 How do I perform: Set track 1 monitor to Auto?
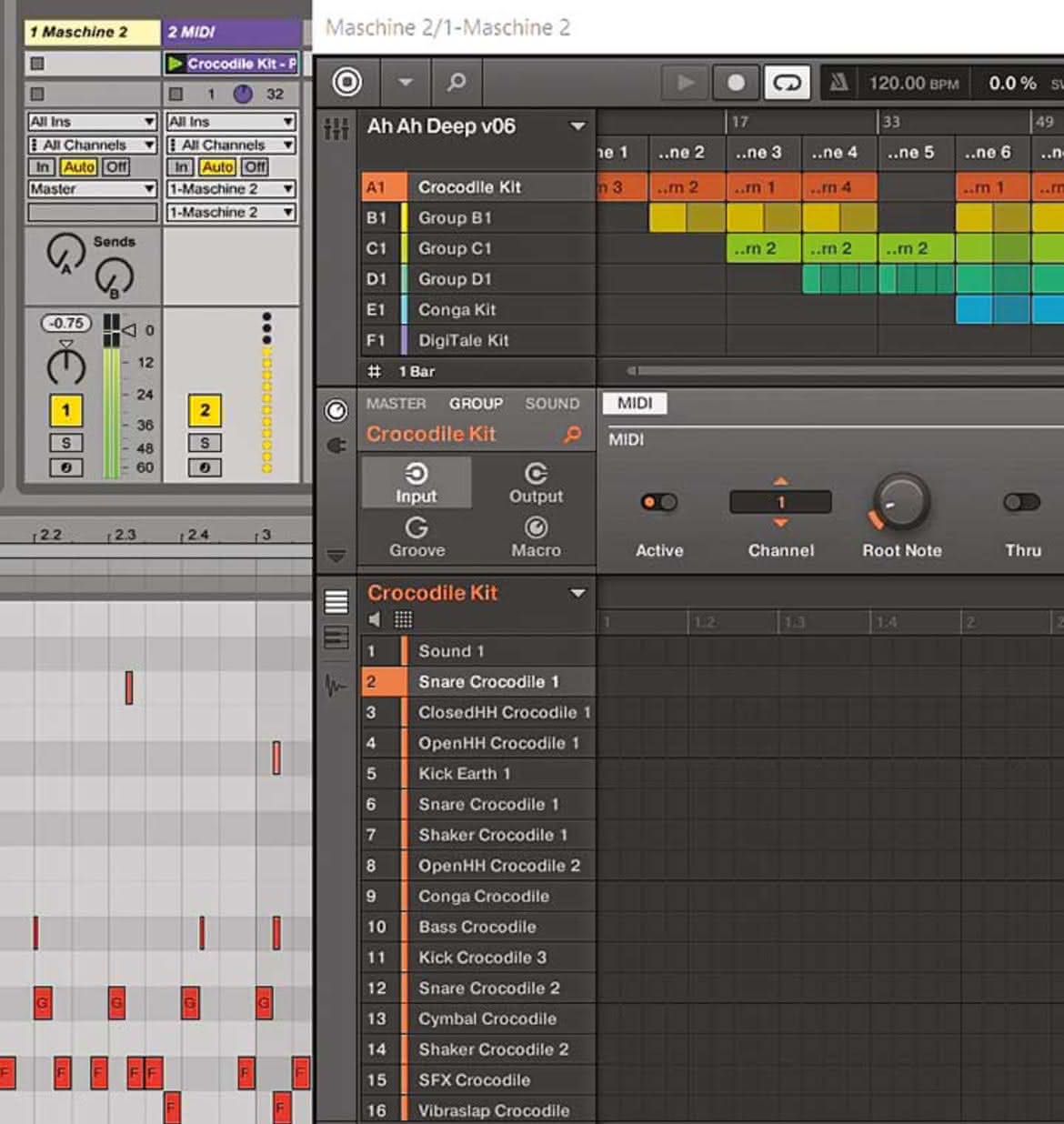coord(78,166)
